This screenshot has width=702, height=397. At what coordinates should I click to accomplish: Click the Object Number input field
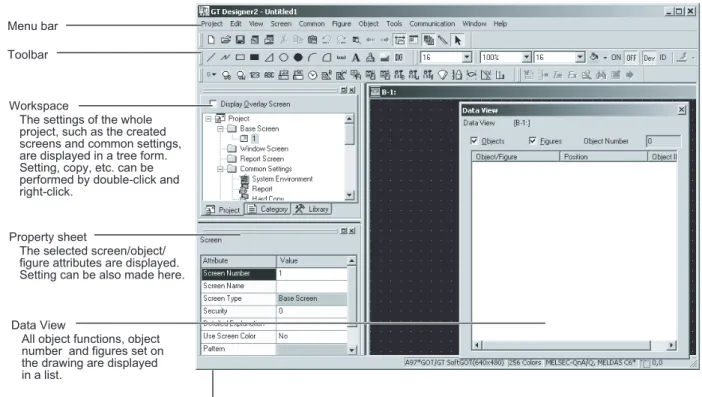[x=663, y=141]
